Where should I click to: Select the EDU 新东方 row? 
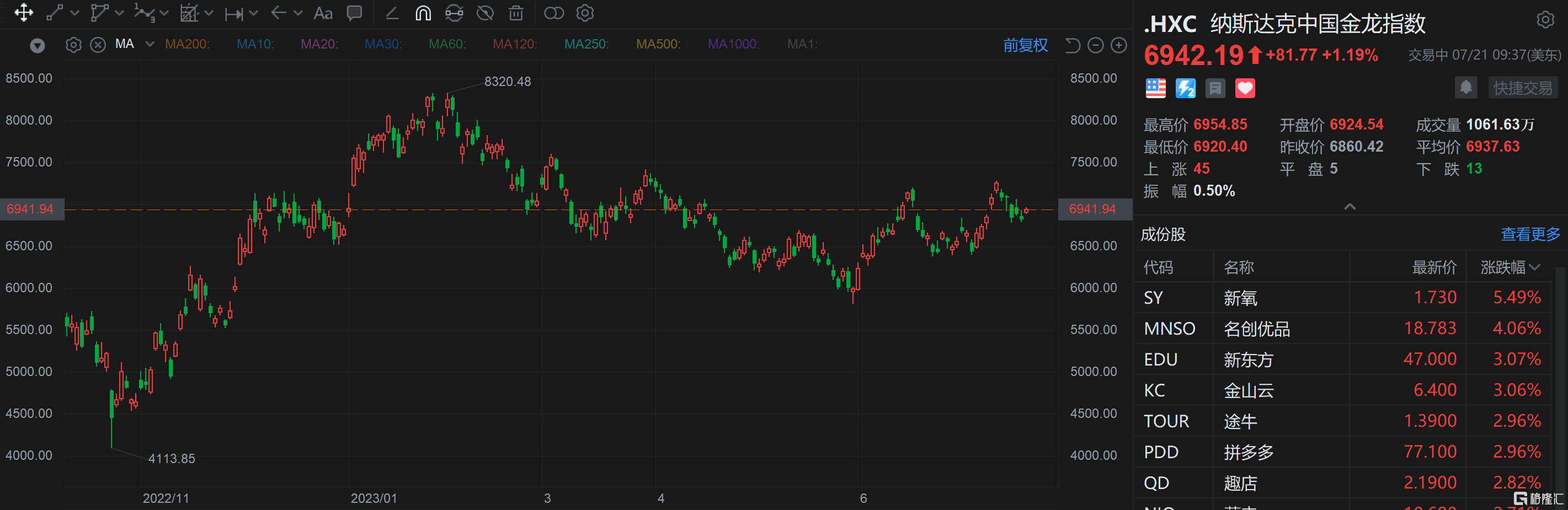[1342, 359]
